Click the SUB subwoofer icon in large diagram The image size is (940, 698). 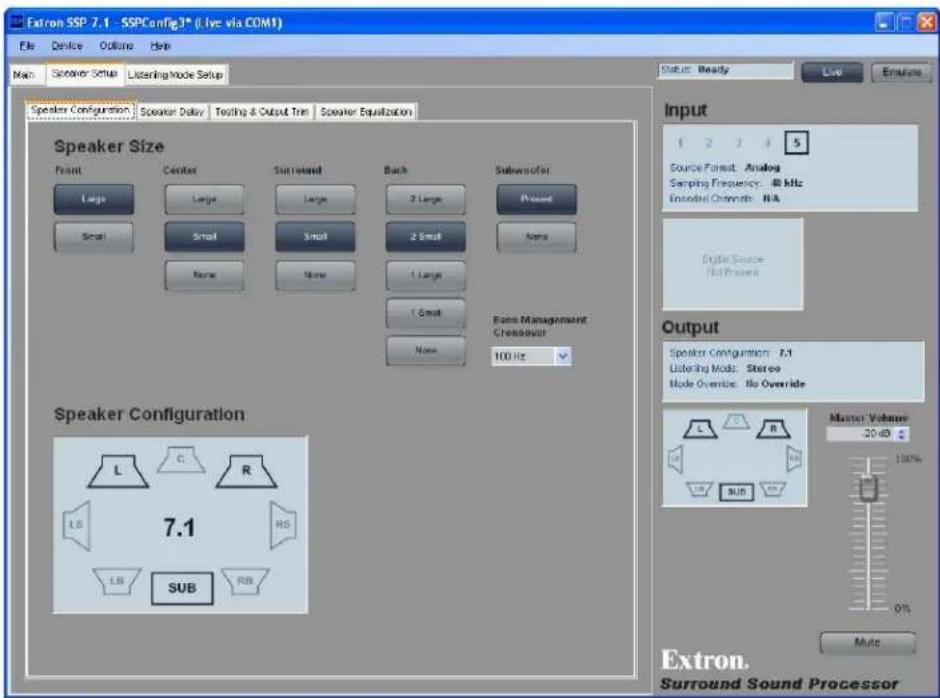tap(182, 588)
